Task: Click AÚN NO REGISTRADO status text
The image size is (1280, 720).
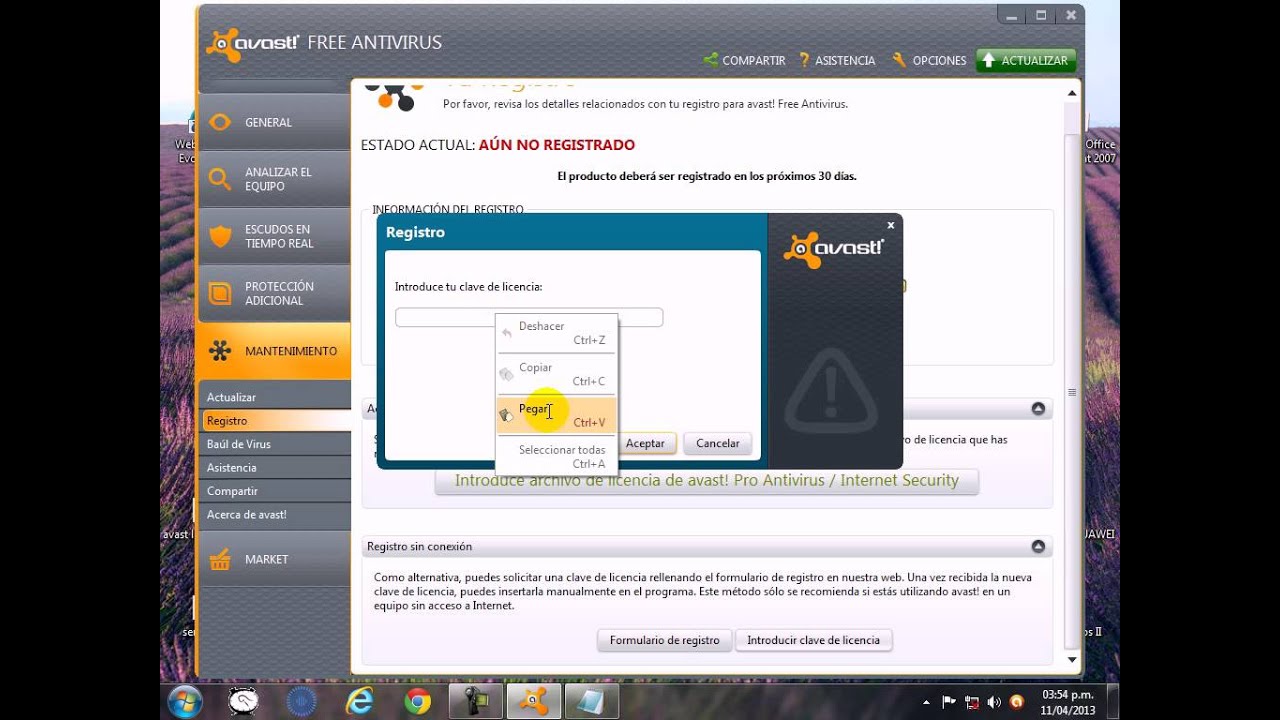Action: point(557,145)
